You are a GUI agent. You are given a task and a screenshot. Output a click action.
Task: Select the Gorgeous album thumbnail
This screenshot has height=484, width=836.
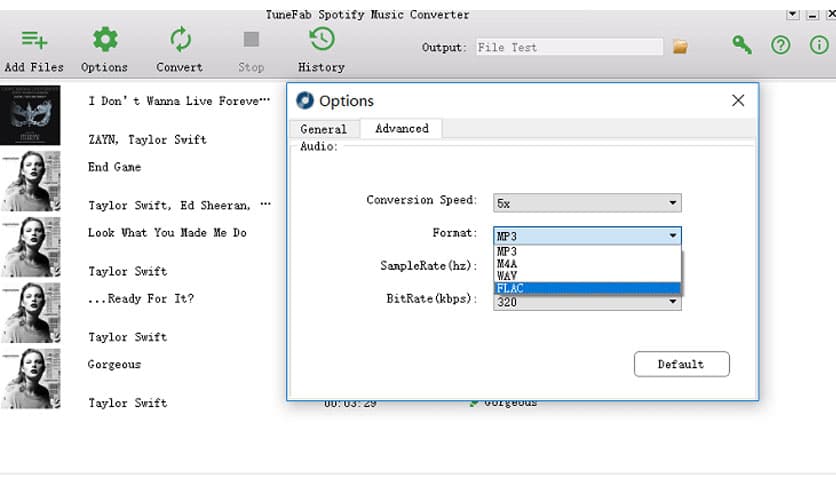tap(30, 379)
